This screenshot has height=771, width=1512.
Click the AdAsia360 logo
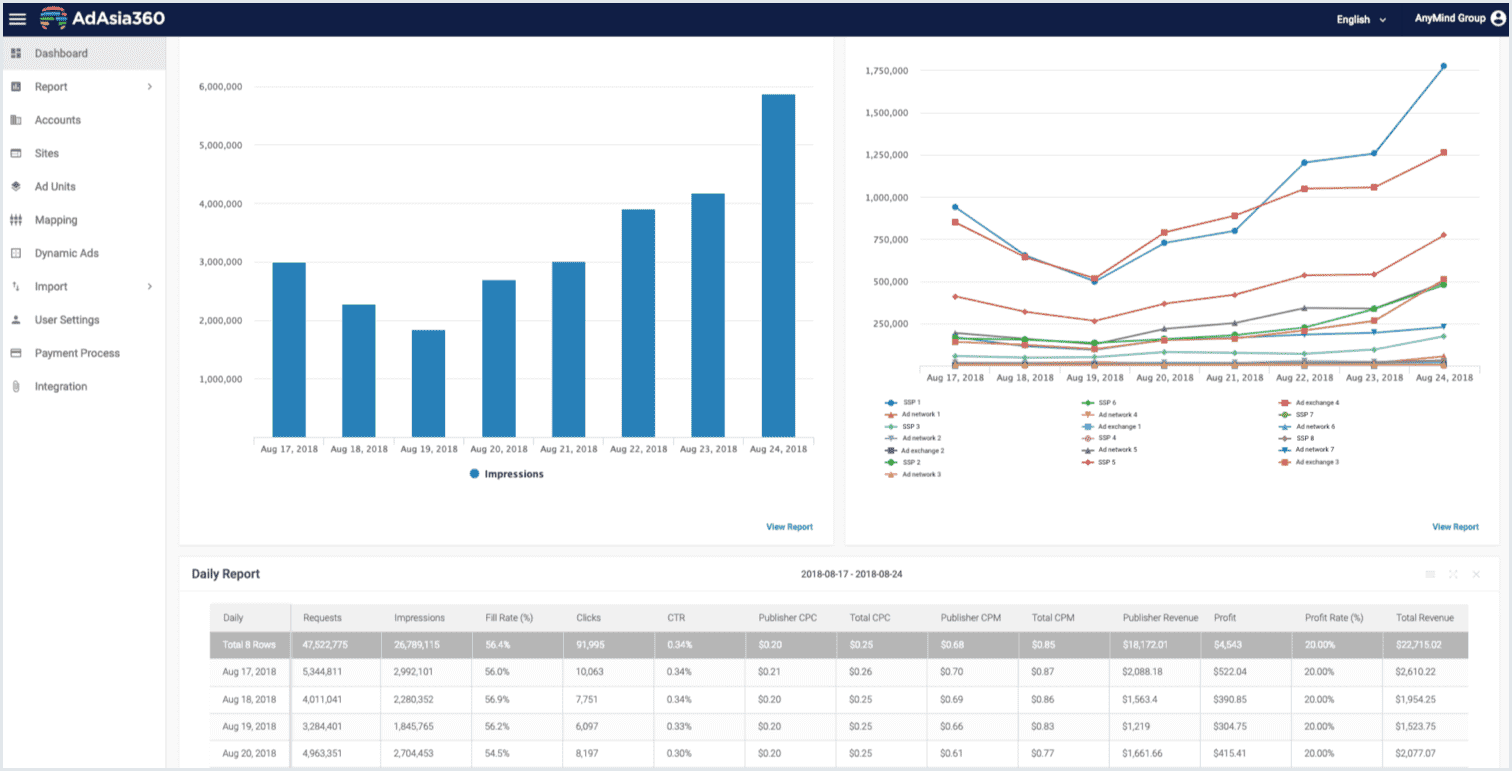pyautogui.click(x=102, y=19)
